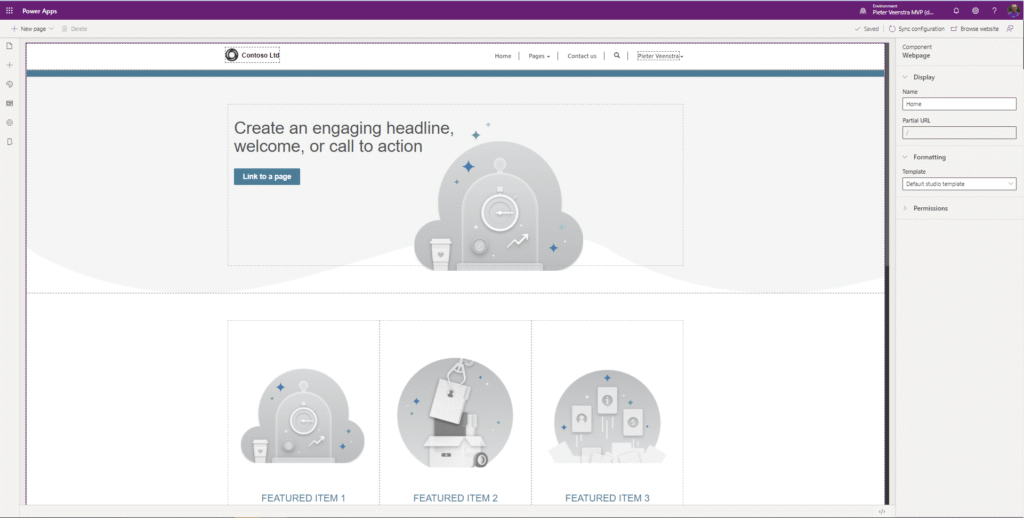Click Browse website
The width and height of the screenshot is (1024, 518).
click(x=974, y=29)
